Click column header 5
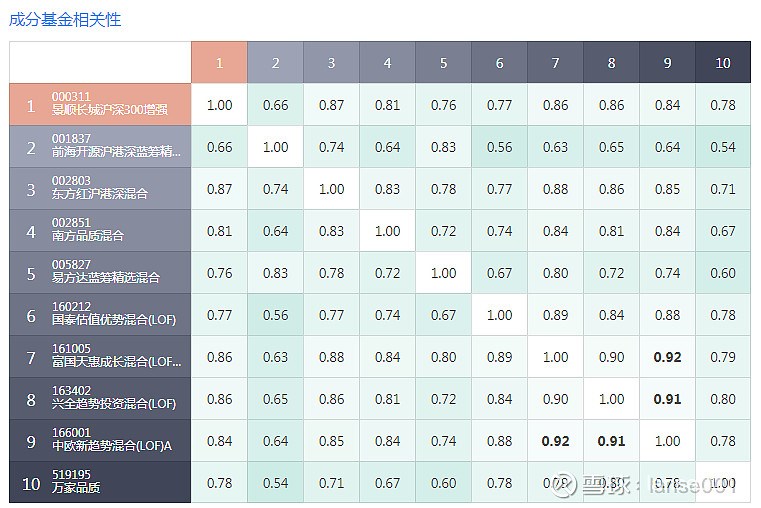Image resolution: width=761 pixels, height=508 pixels. (x=443, y=63)
